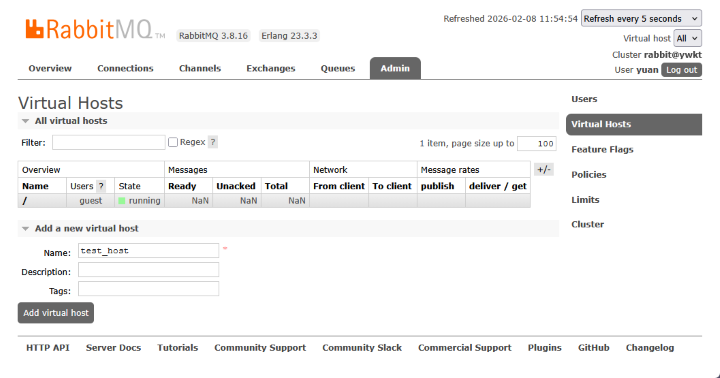Select the Admin tab
720x378 pixels.
coord(395,68)
